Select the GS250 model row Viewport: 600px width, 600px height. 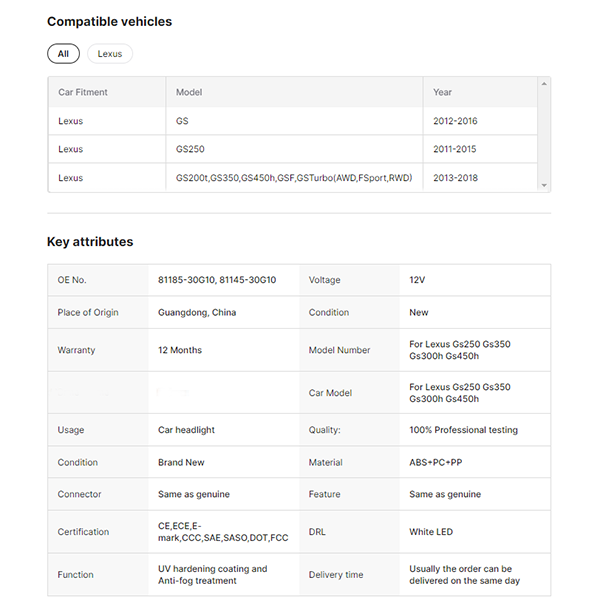(190, 149)
